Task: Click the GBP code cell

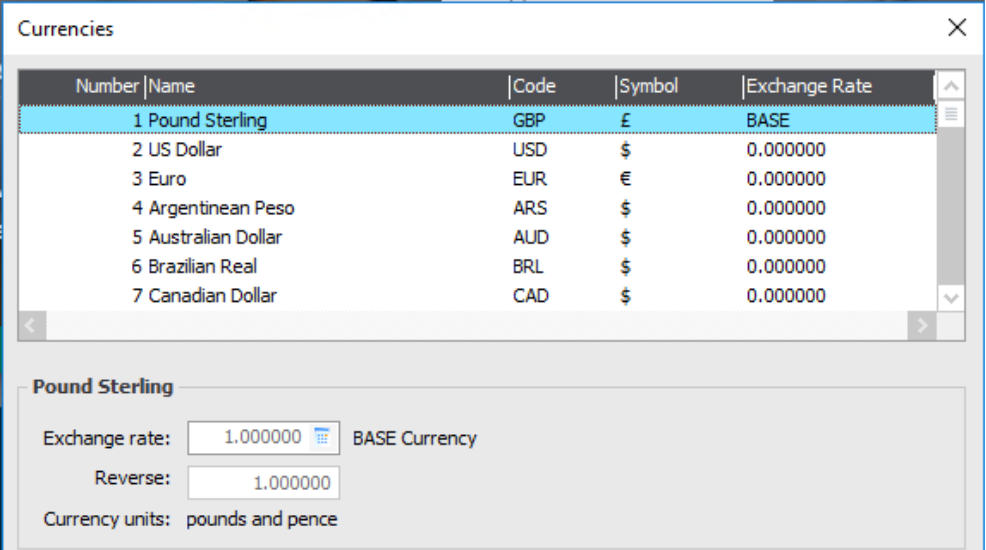Action: [x=529, y=120]
